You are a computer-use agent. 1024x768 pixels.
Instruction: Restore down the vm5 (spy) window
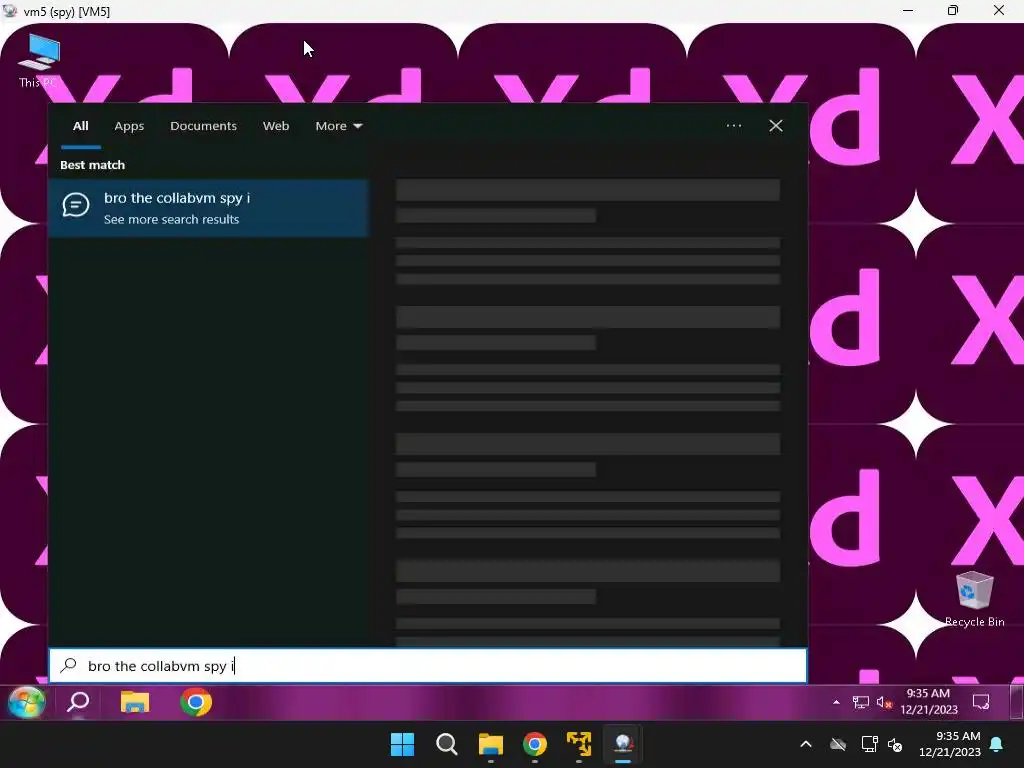point(953,10)
